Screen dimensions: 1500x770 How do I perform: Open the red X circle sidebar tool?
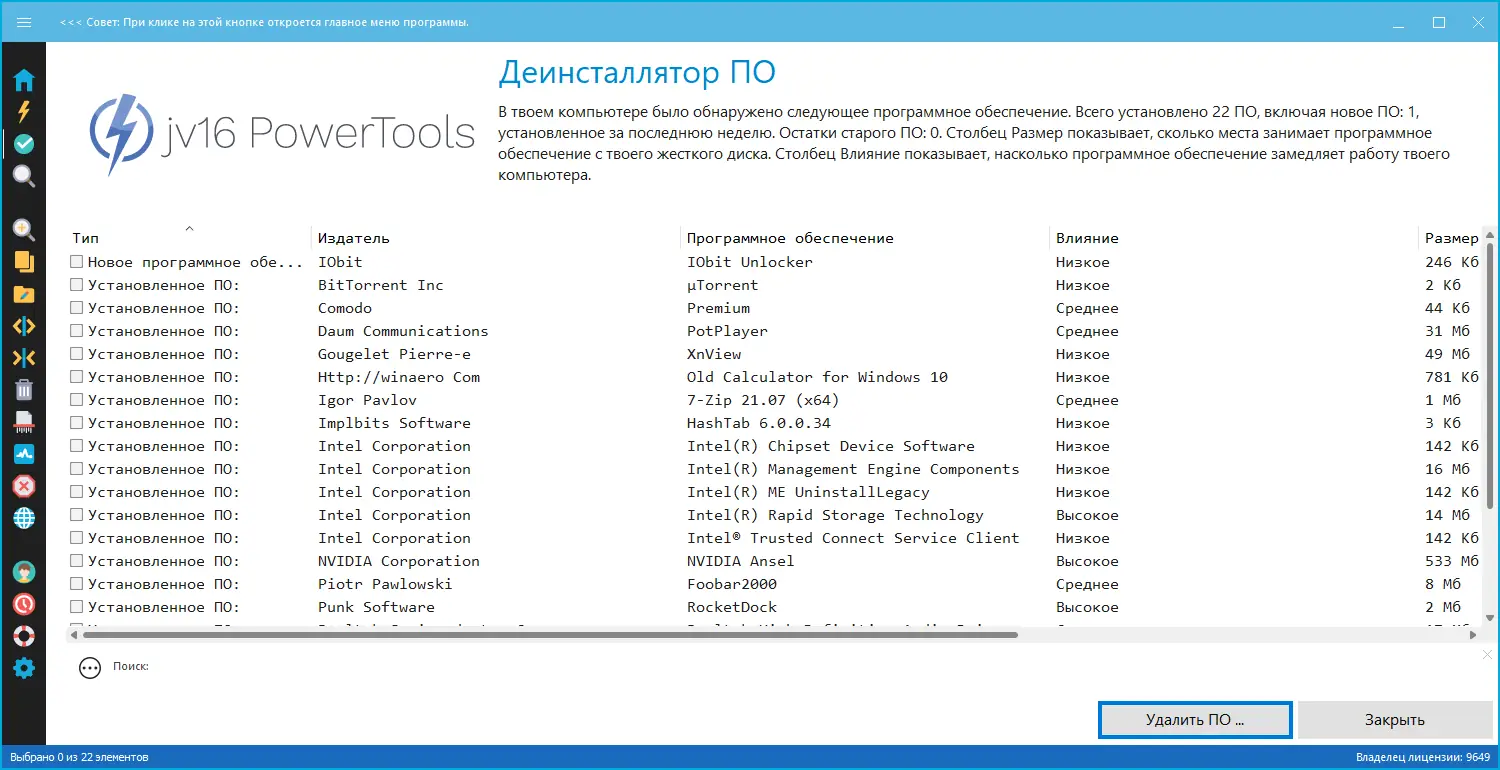point(24,486)
